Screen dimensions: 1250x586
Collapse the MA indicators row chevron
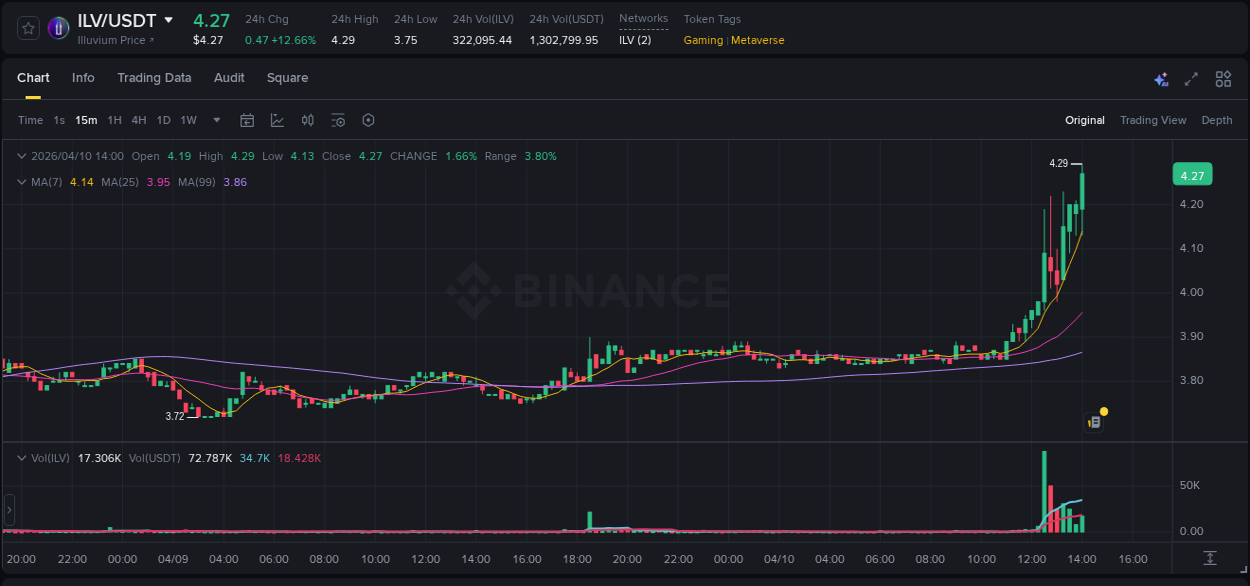[21, 182]
